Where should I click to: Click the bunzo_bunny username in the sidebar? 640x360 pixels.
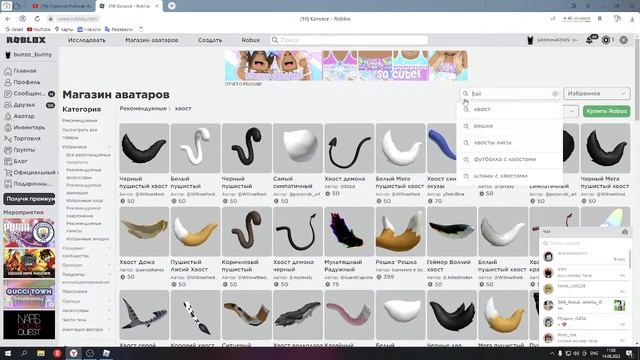click(33, 55)
